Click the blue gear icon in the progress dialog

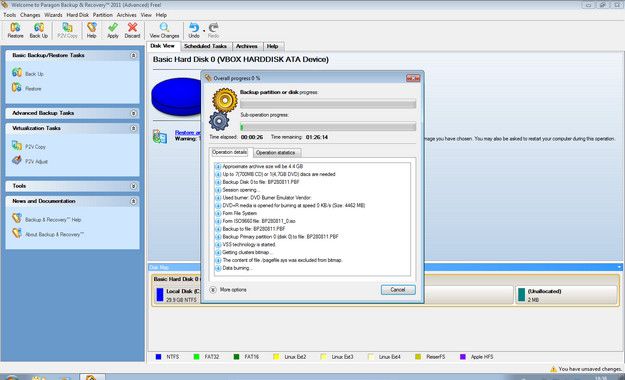(219, 121)
